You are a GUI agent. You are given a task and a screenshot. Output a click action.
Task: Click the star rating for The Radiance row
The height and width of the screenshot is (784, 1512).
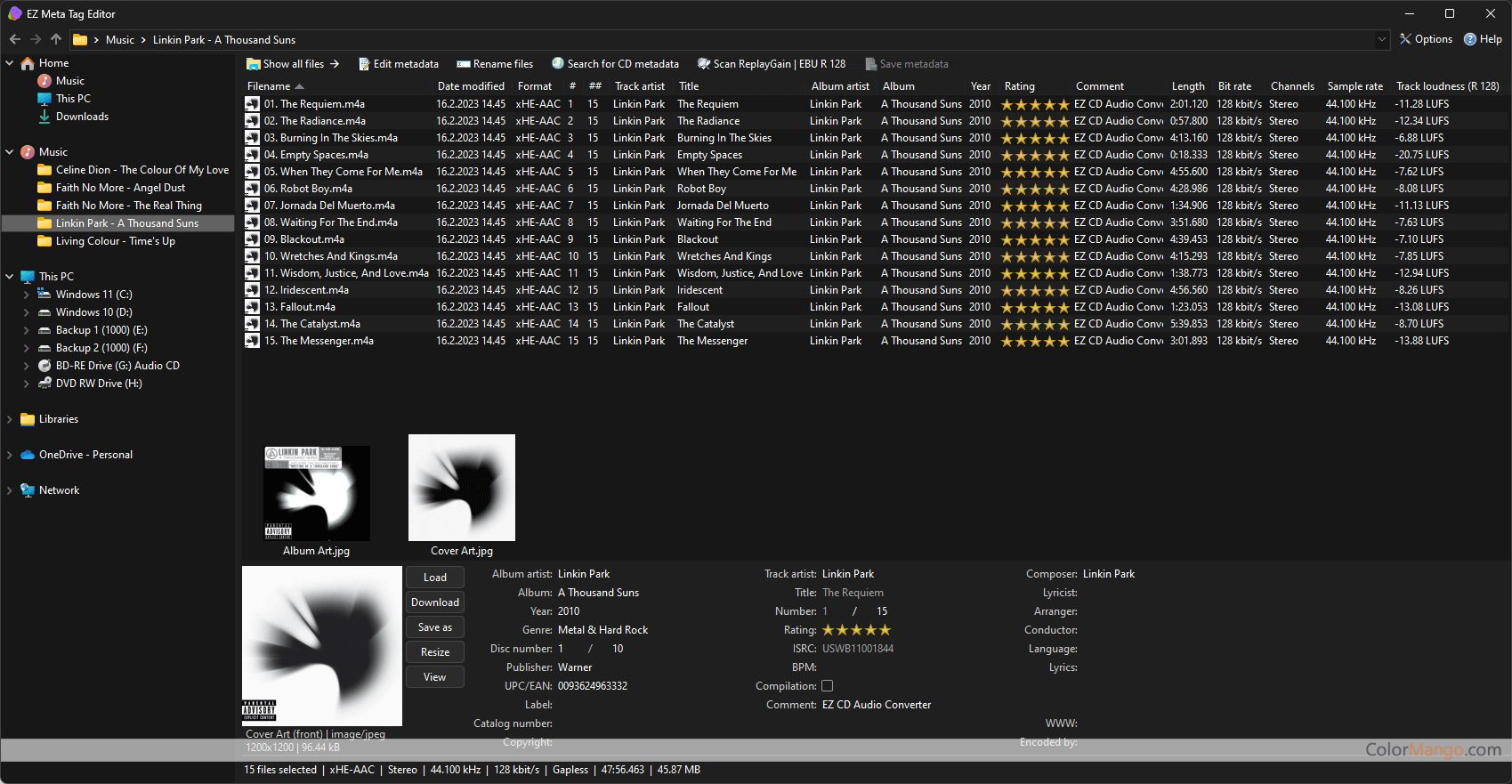(x=1035, y=121)
